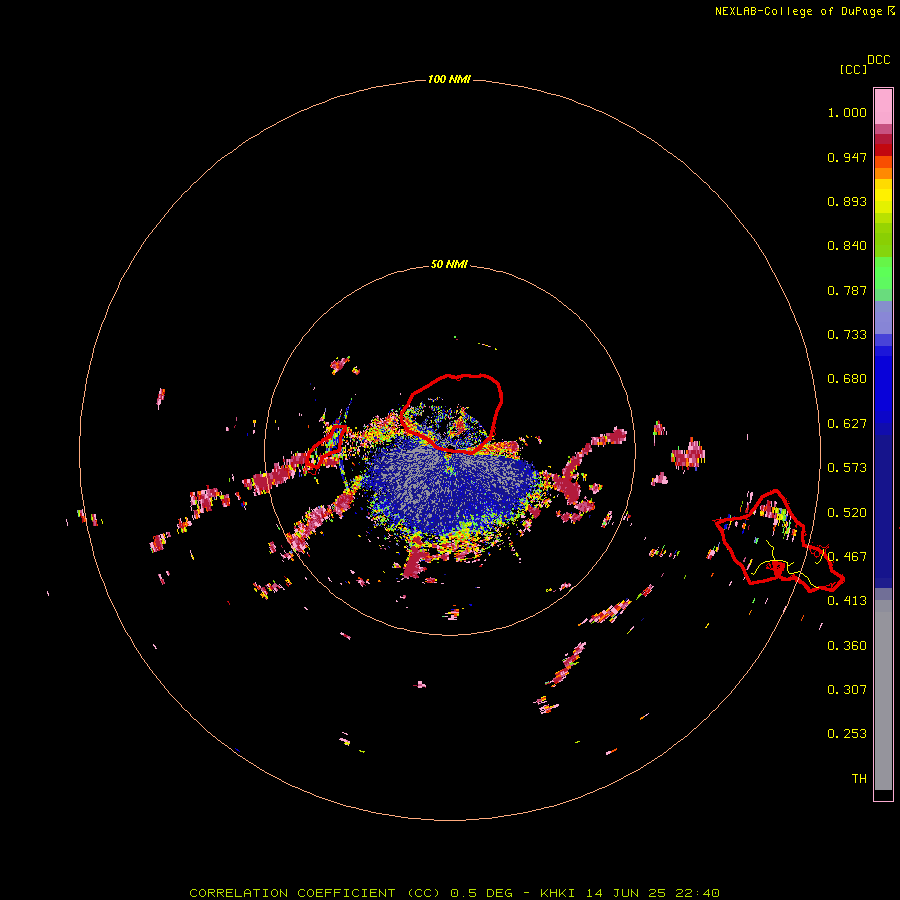Click the gray lower section of color bar
Viewport: 900px width, 900px height.
coord(883,695)
